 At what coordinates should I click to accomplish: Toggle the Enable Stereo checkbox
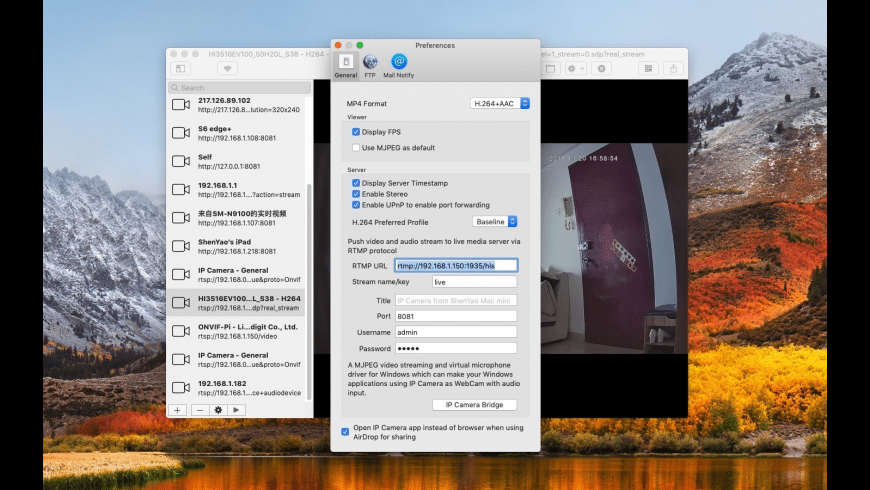[x=356, y=194]
